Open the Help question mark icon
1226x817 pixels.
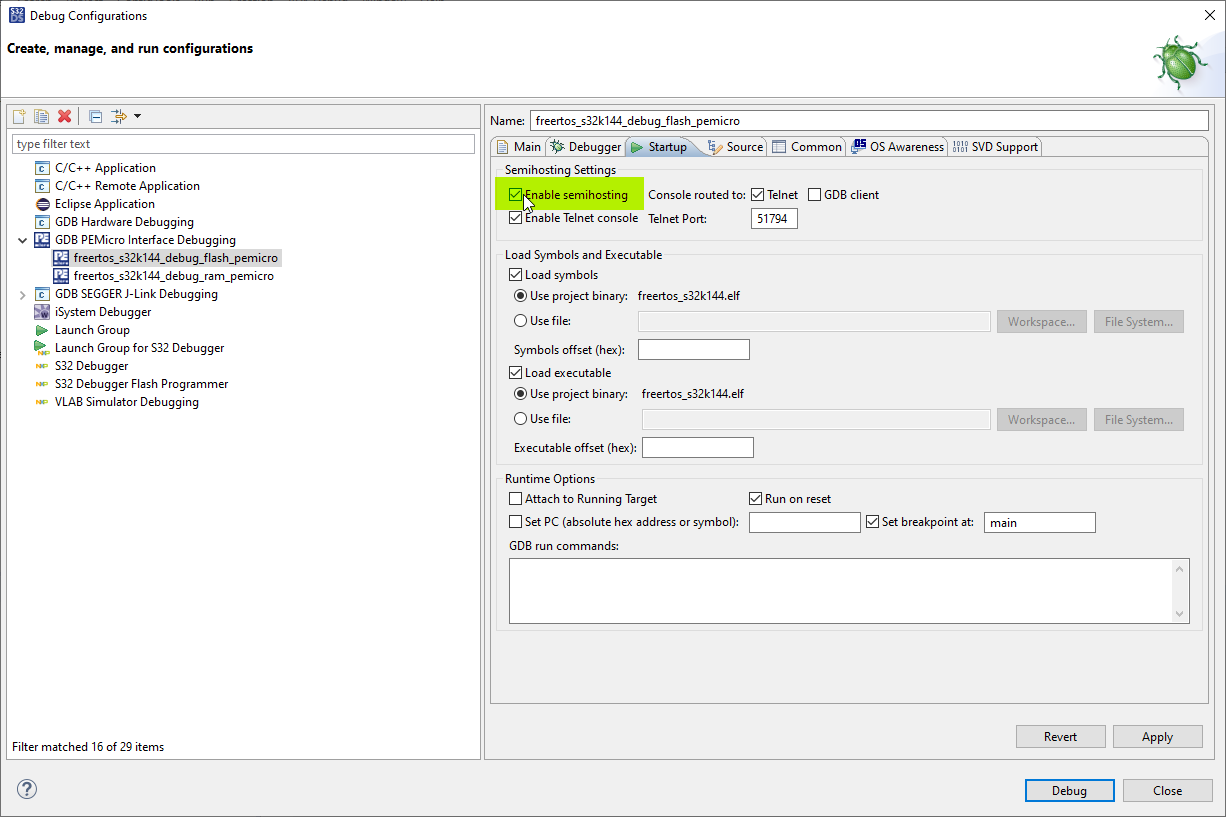point(26,789)
